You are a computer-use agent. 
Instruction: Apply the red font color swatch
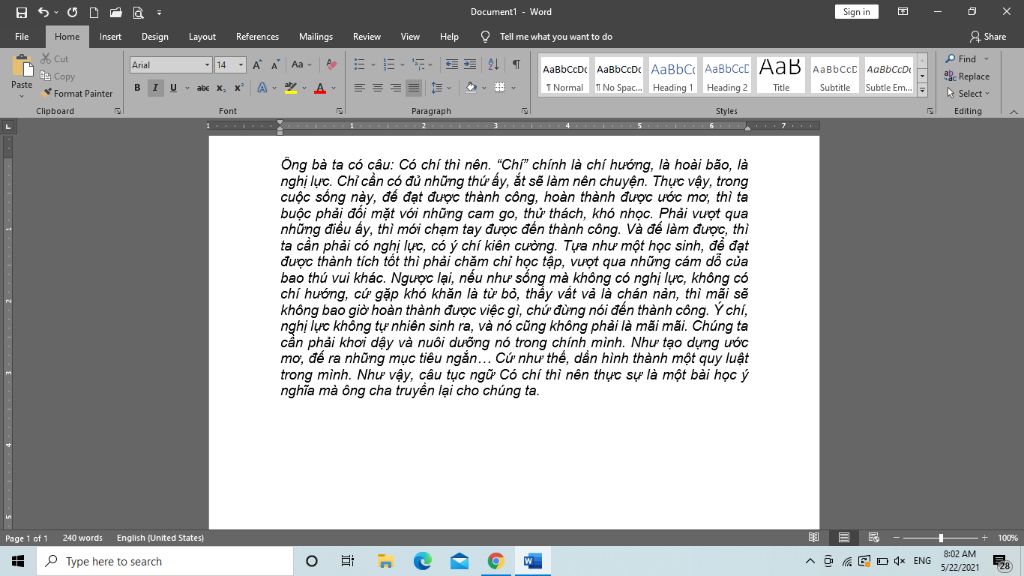(x=320, y=88)
